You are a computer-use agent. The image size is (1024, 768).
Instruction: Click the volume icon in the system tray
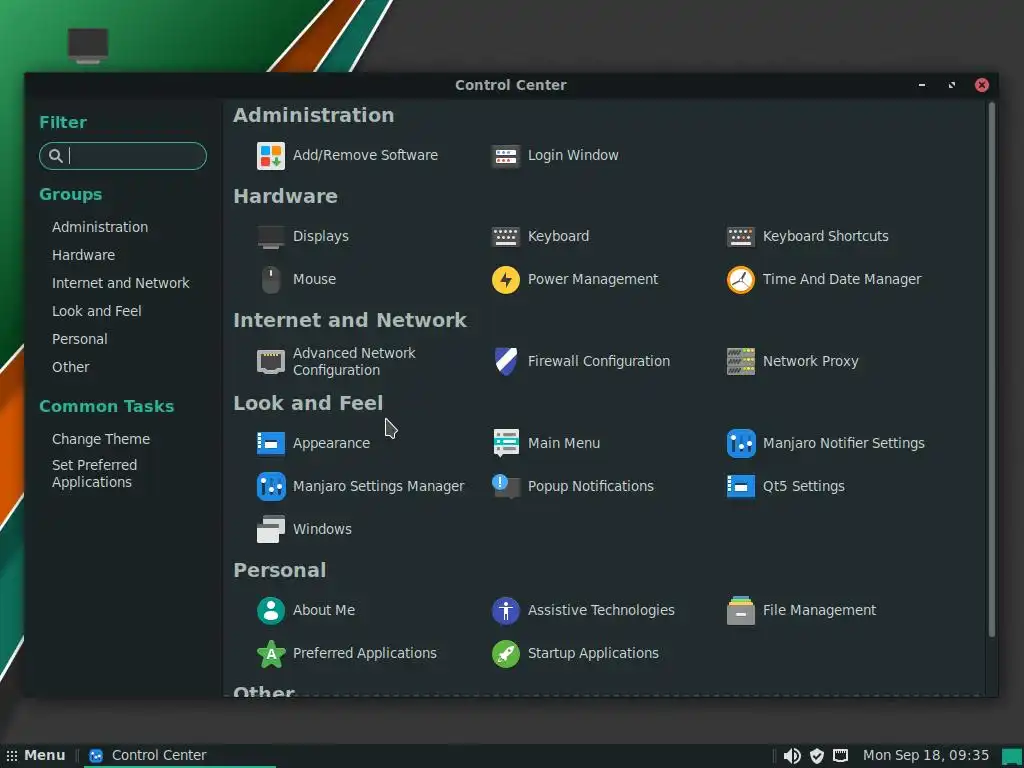tap(792, 756)
